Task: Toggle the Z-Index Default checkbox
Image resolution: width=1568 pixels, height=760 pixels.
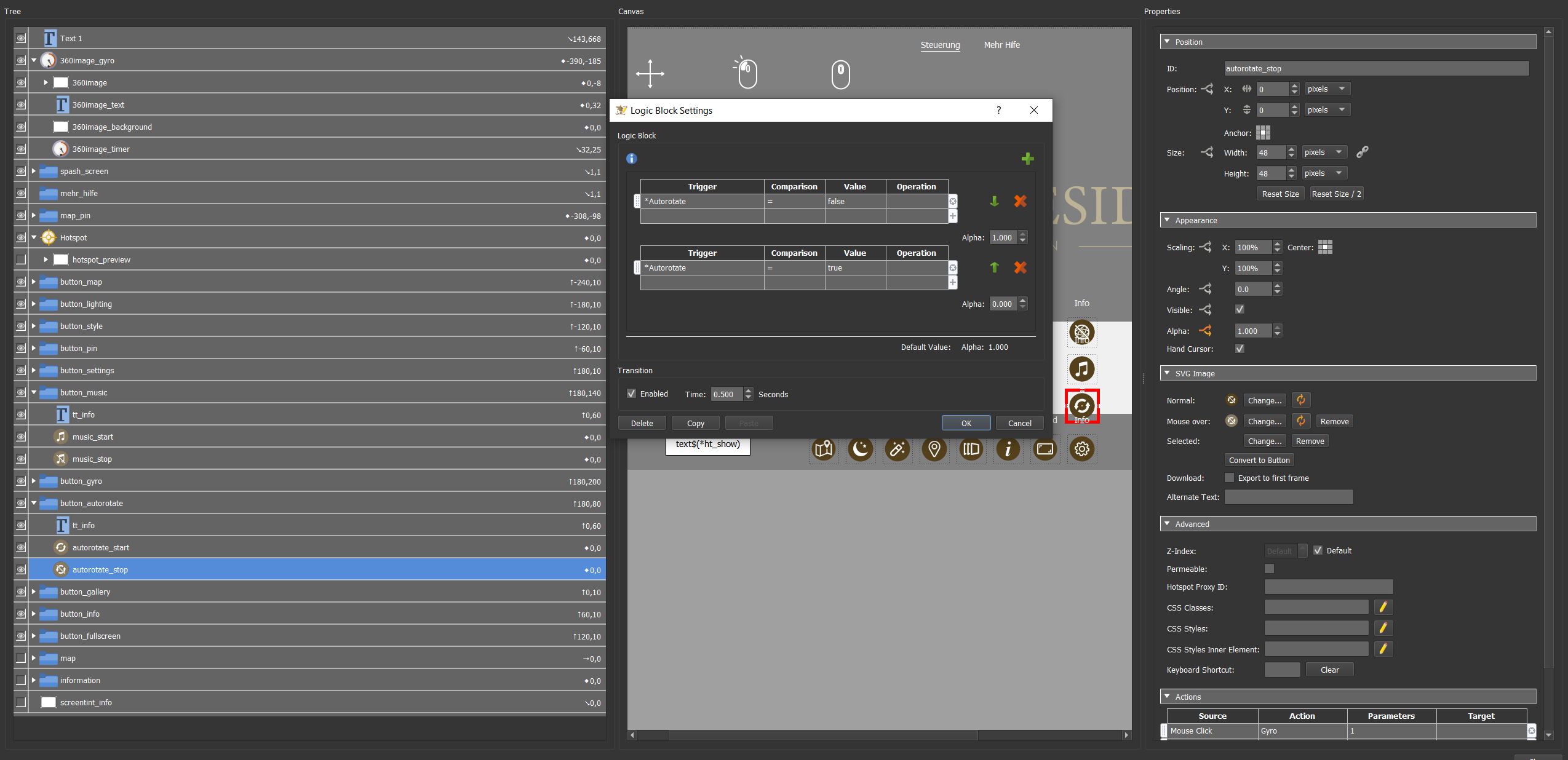Action: (1318, 550)
